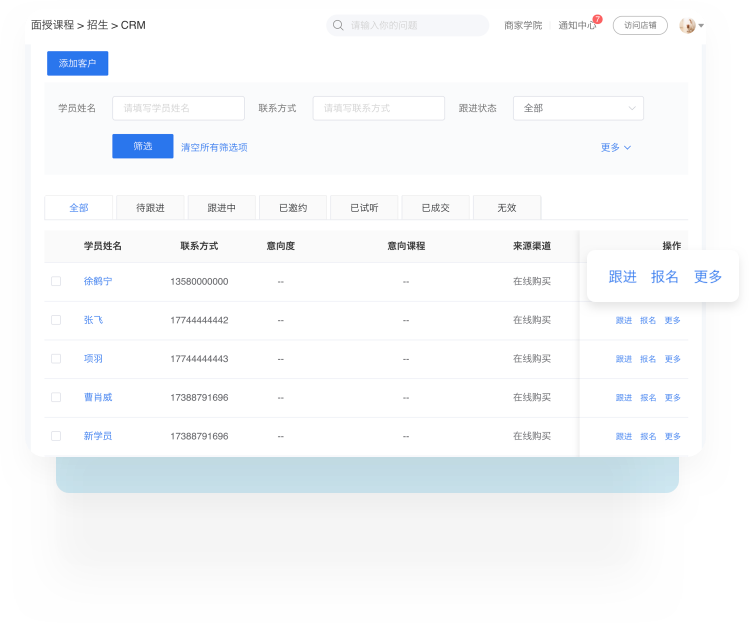Switch to the 待跟进 tab

click(150, 208)
